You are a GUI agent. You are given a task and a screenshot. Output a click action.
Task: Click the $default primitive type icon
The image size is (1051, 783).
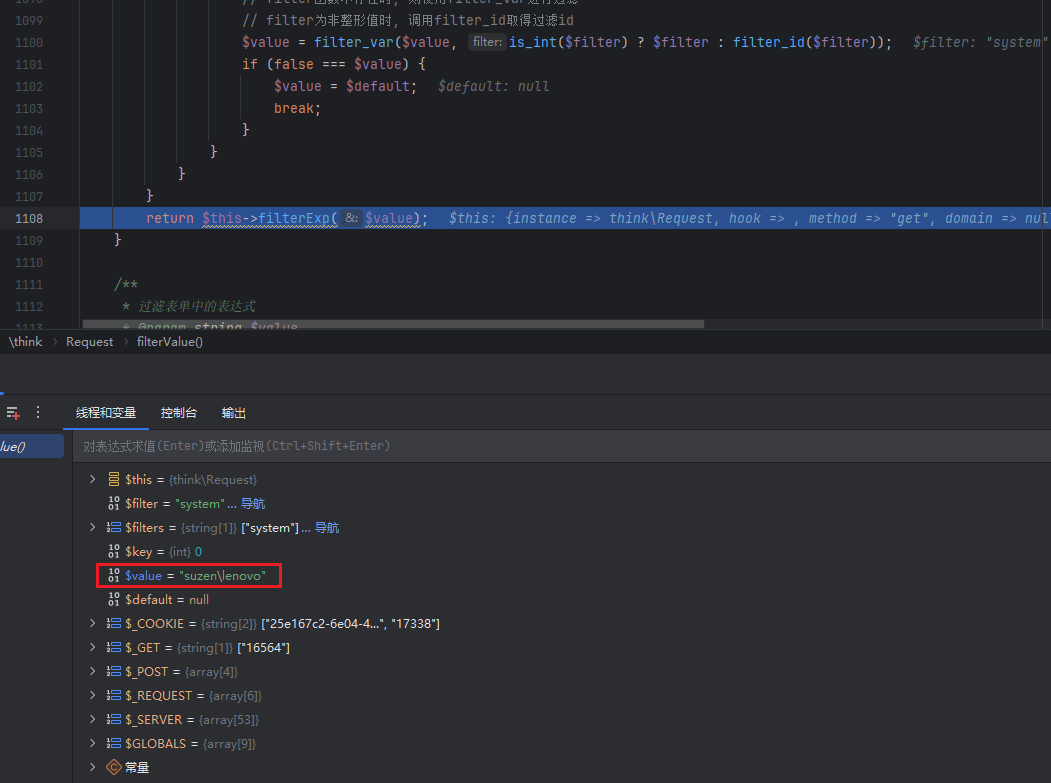point(114,599)
